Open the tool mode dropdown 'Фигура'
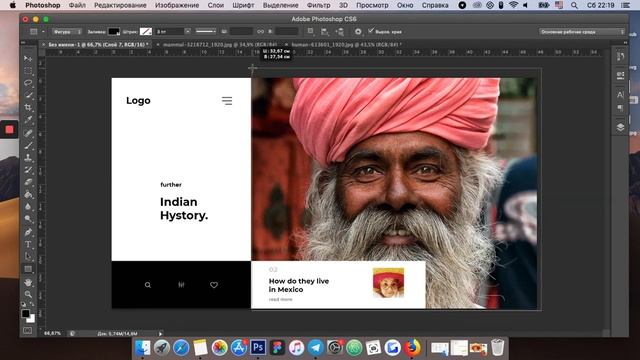 click(x=67, y=31)
